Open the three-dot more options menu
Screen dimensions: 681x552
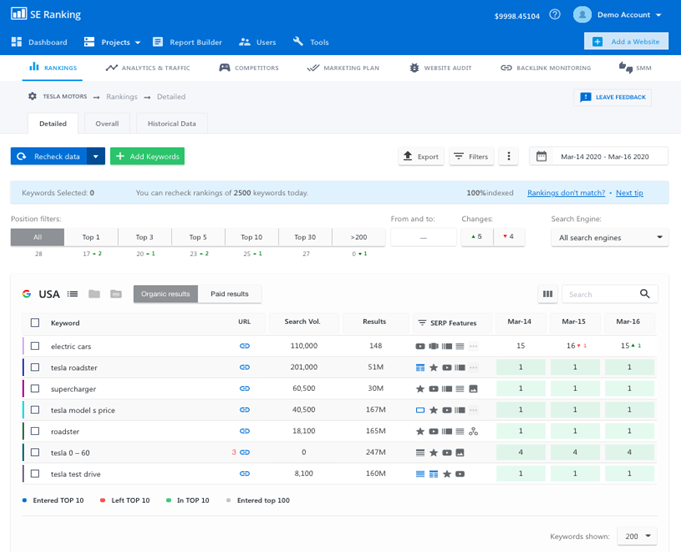point(509,156)
